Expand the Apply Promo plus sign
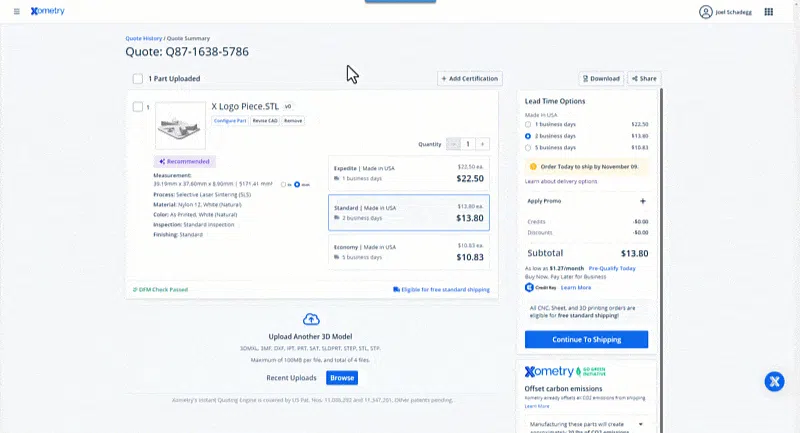The image size is (800, 433). click(x=643, y=201)
